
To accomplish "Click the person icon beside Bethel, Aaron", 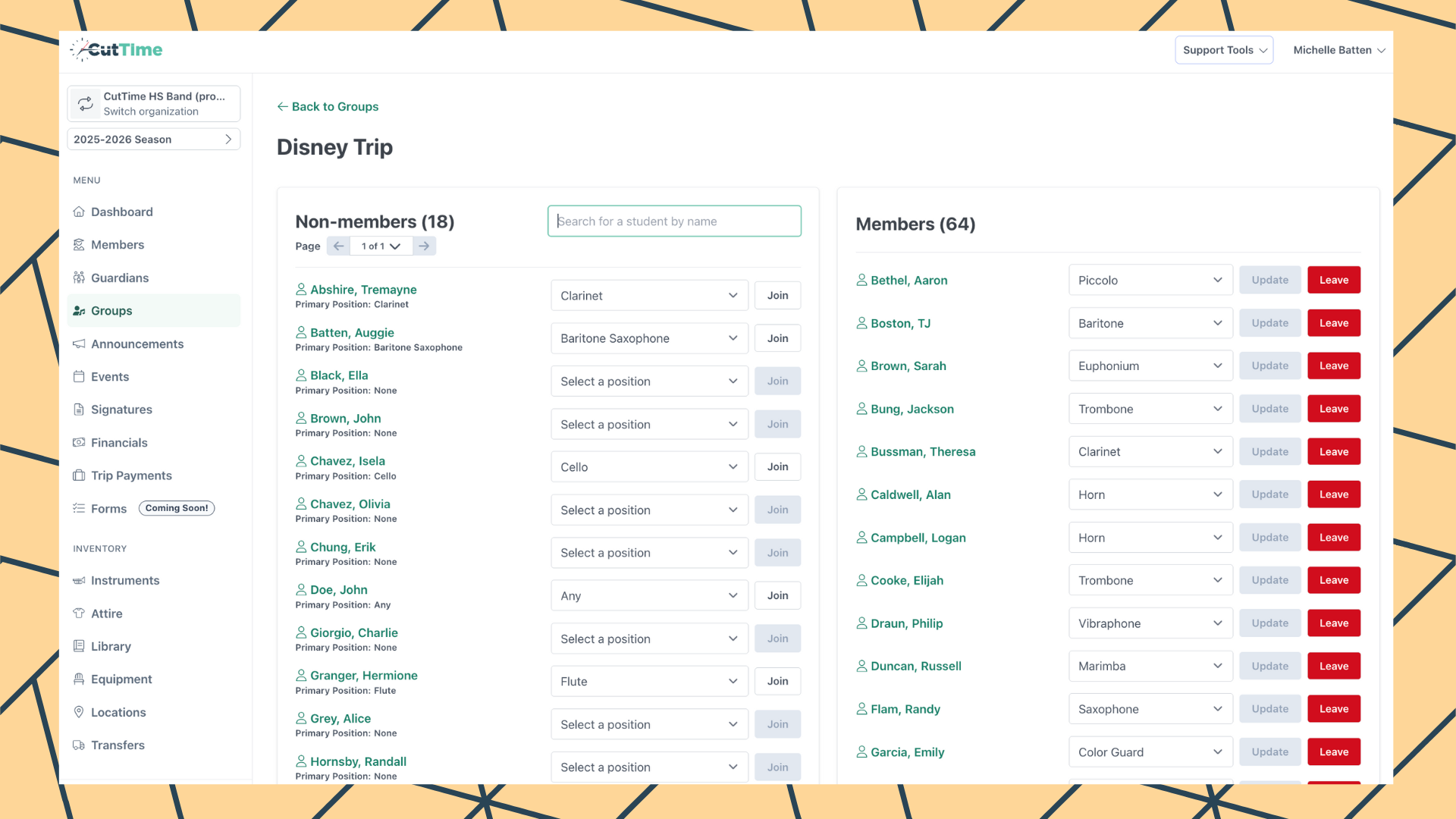I will pyautogui.click(x=861, y=280).
